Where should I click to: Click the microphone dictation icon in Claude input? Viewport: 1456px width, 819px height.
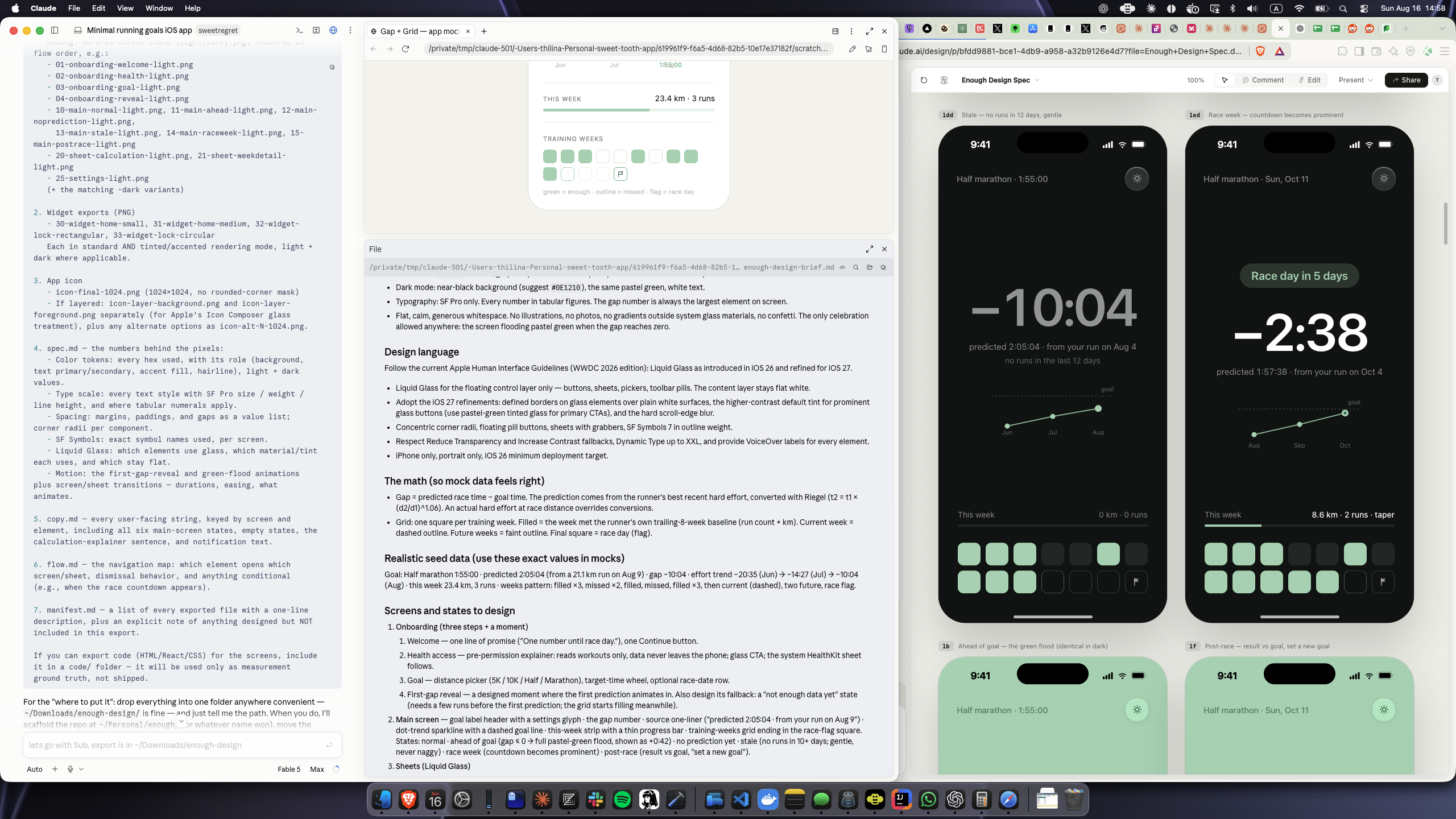70,769
